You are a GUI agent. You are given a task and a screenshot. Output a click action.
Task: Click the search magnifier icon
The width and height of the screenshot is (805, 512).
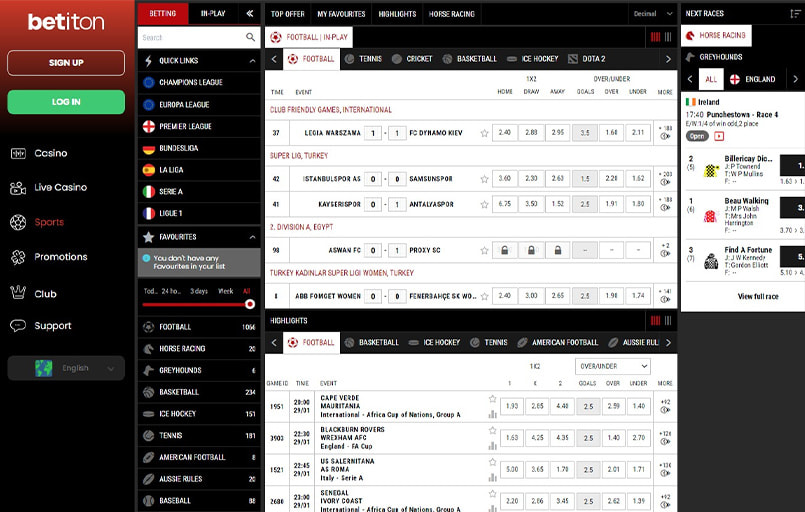click(251, 37)
